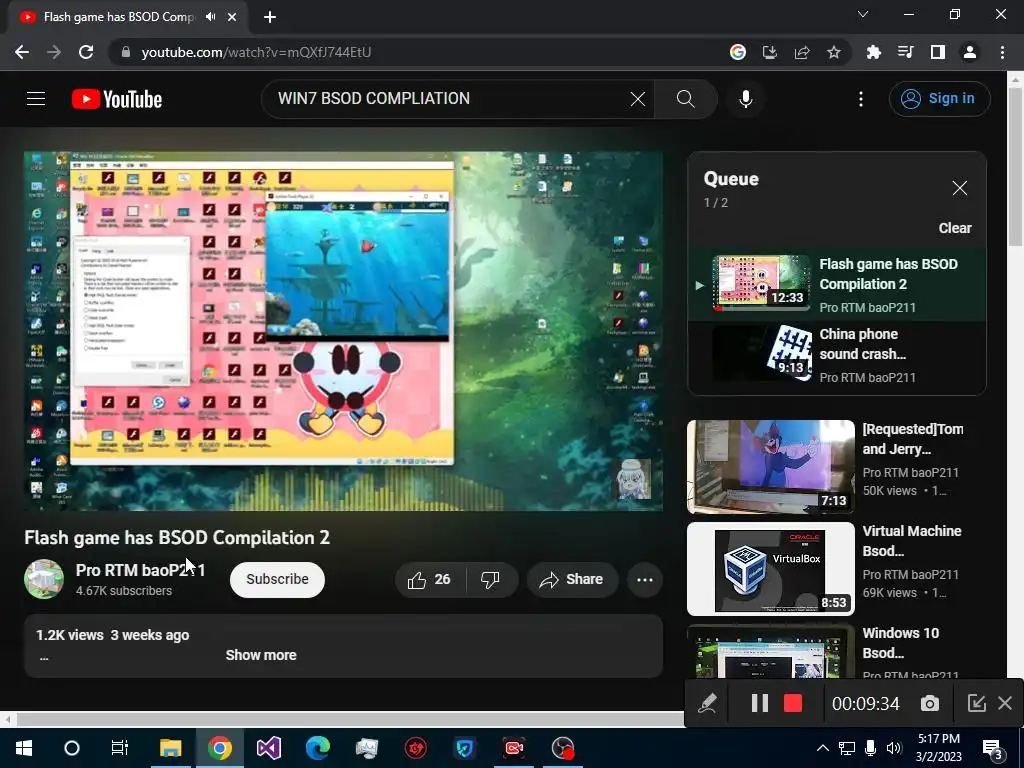Open YouTube settings three-dot menu

(861, 99)
